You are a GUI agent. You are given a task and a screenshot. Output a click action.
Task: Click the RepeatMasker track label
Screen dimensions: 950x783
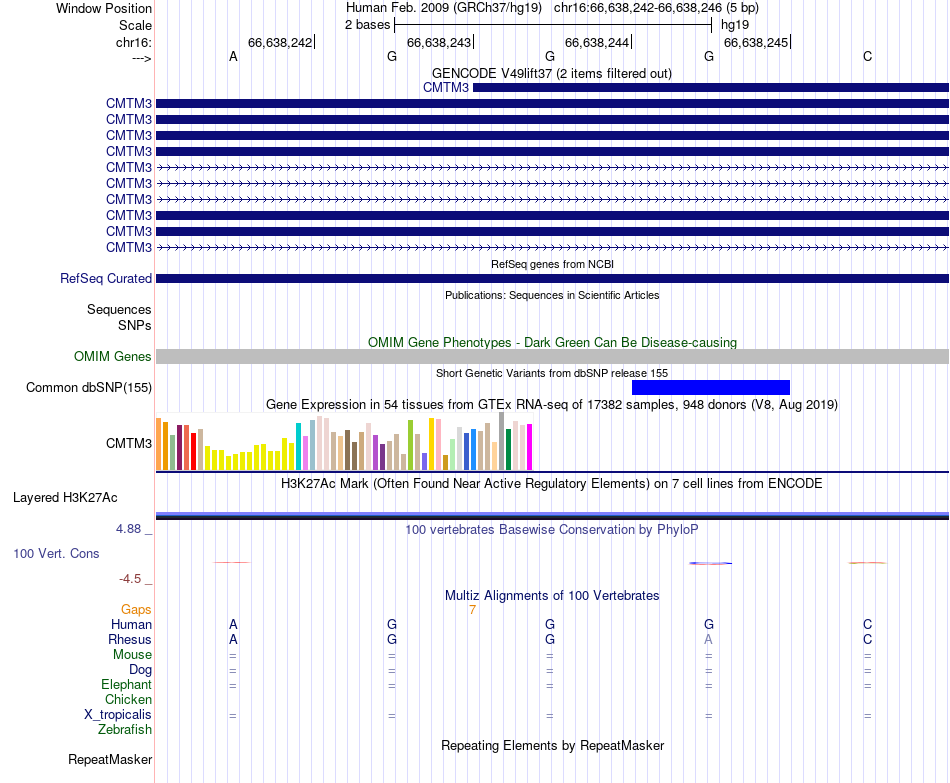click(110, 759)
